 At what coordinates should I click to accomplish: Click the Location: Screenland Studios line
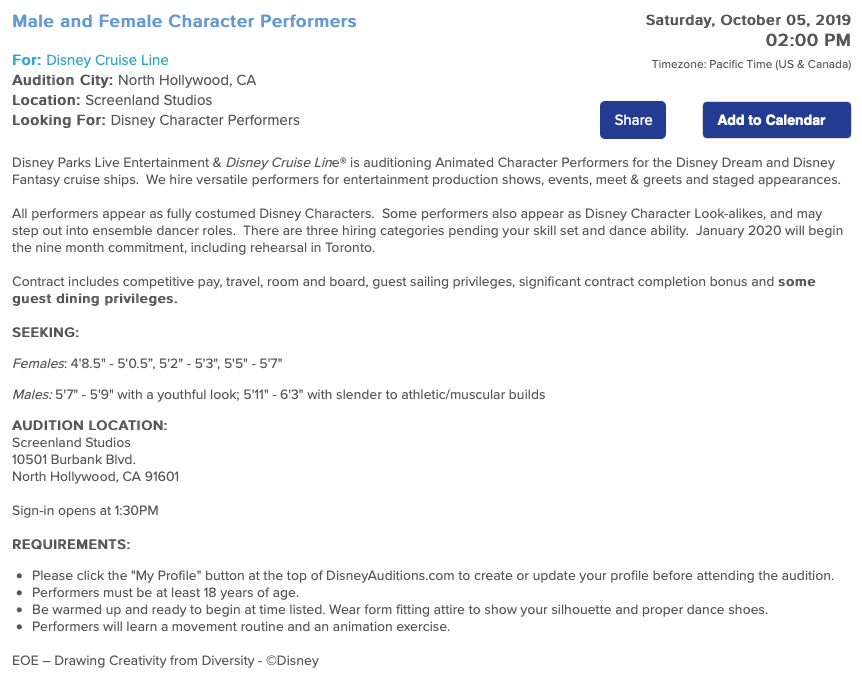(x=112, y=100)
